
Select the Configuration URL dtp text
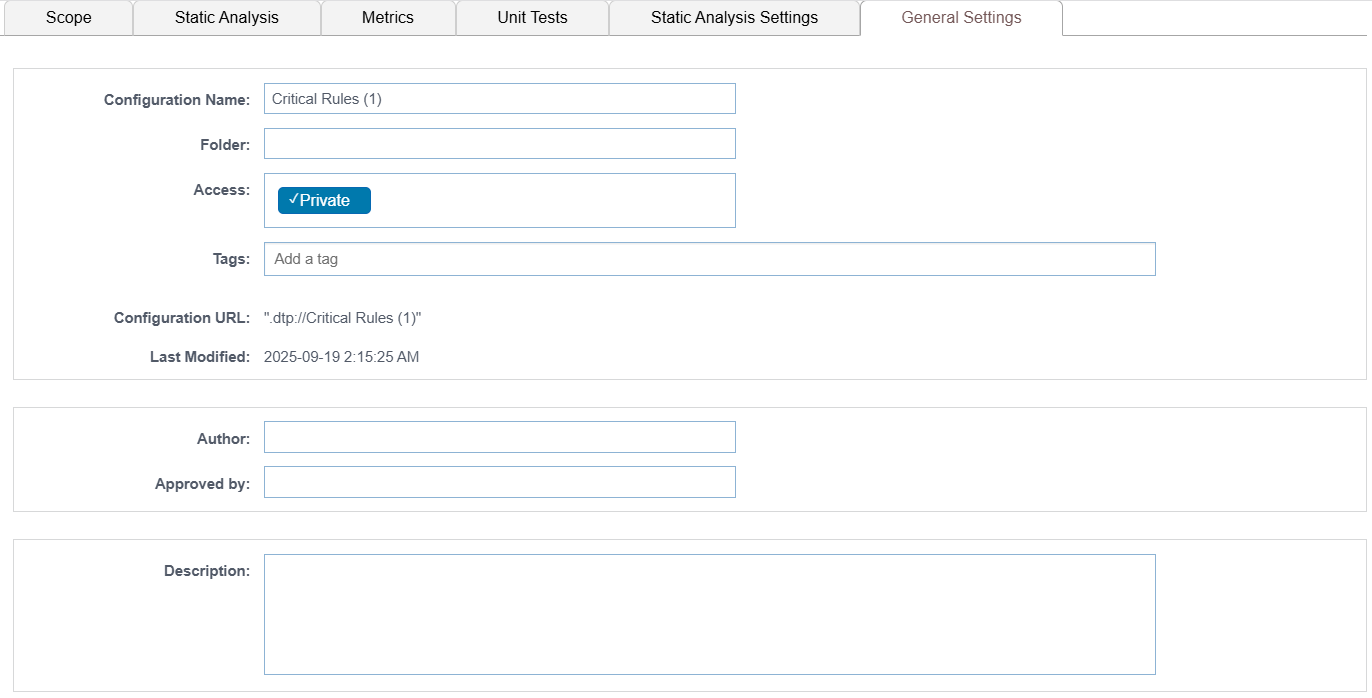[343, 318]
